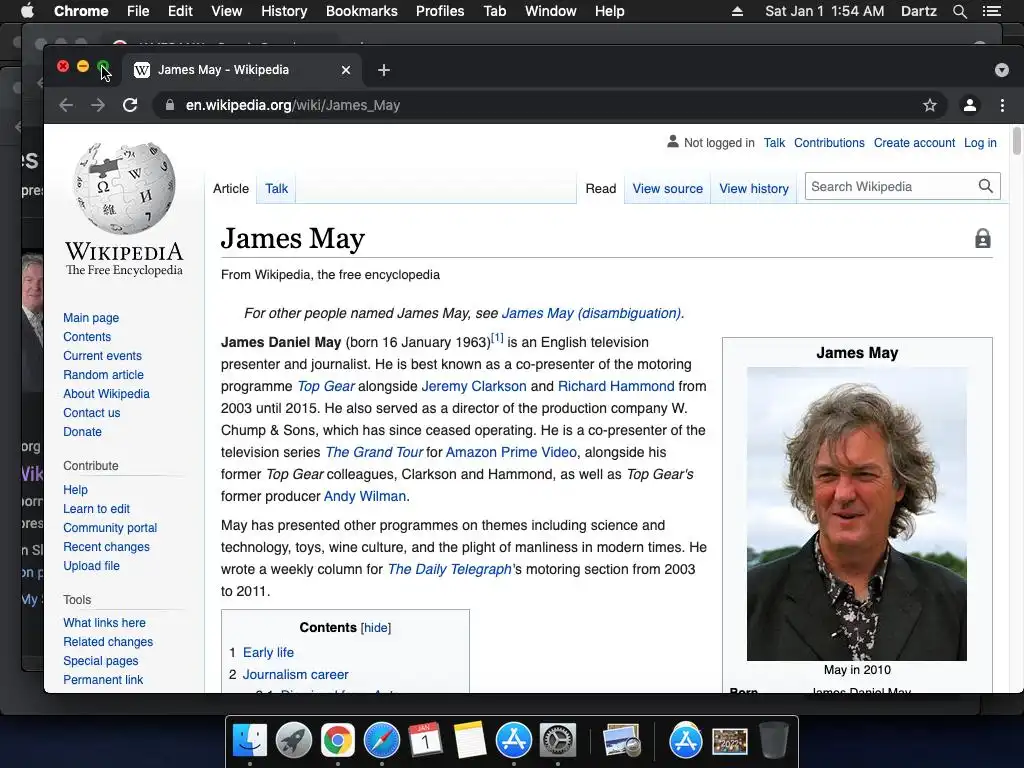This screenshot has height=768, width=1024.
Task: Open Calendar from the Dock
Action: (425, 741)
